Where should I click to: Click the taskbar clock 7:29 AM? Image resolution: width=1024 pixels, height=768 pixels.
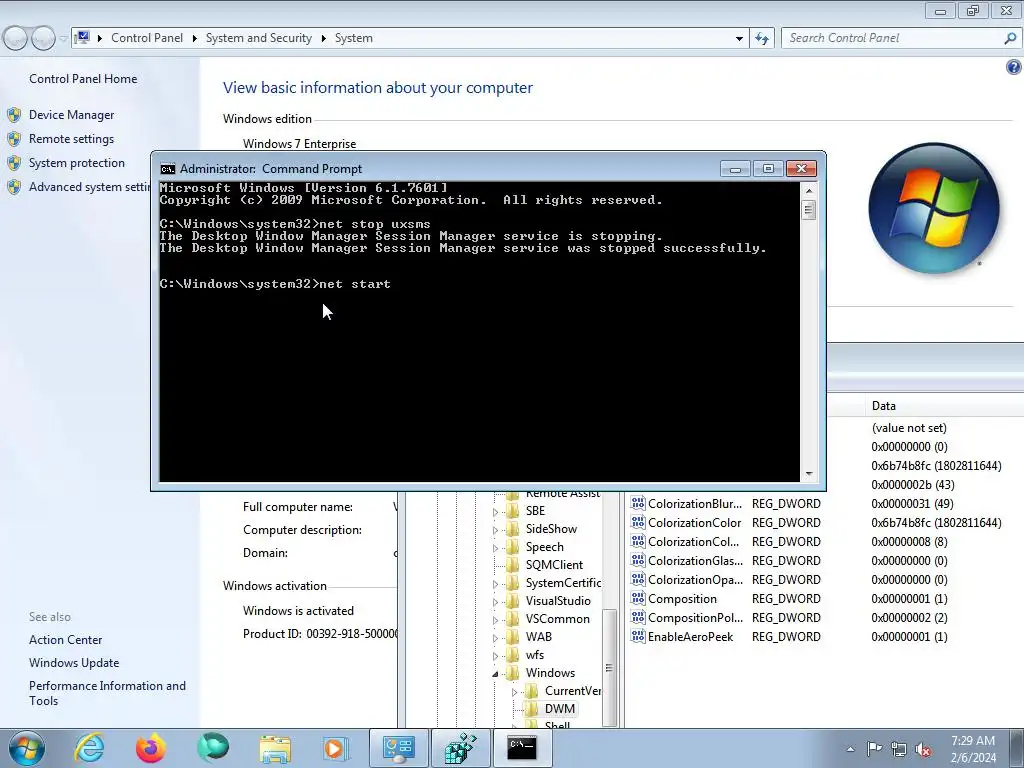click(972, 741)
